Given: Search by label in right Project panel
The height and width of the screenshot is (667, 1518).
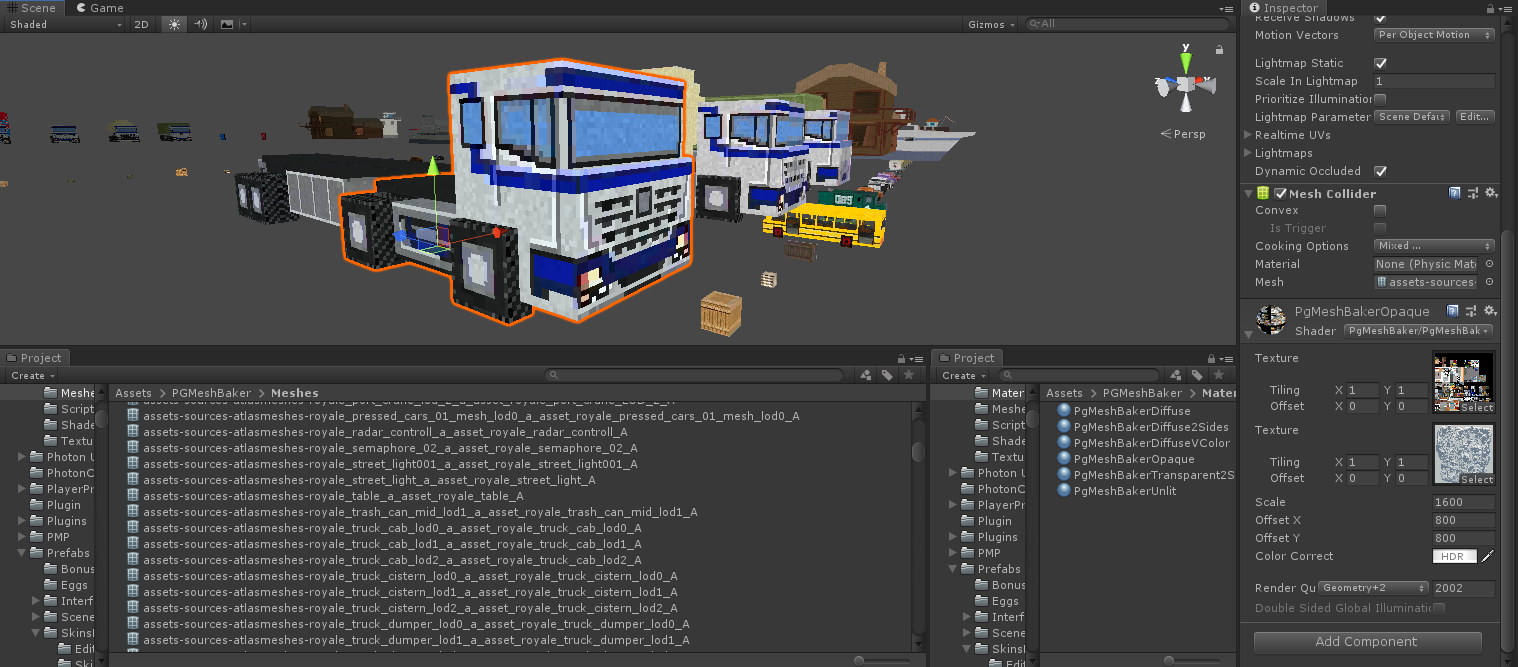Looking at the screenshot, I should click(x=1197, y=375).
